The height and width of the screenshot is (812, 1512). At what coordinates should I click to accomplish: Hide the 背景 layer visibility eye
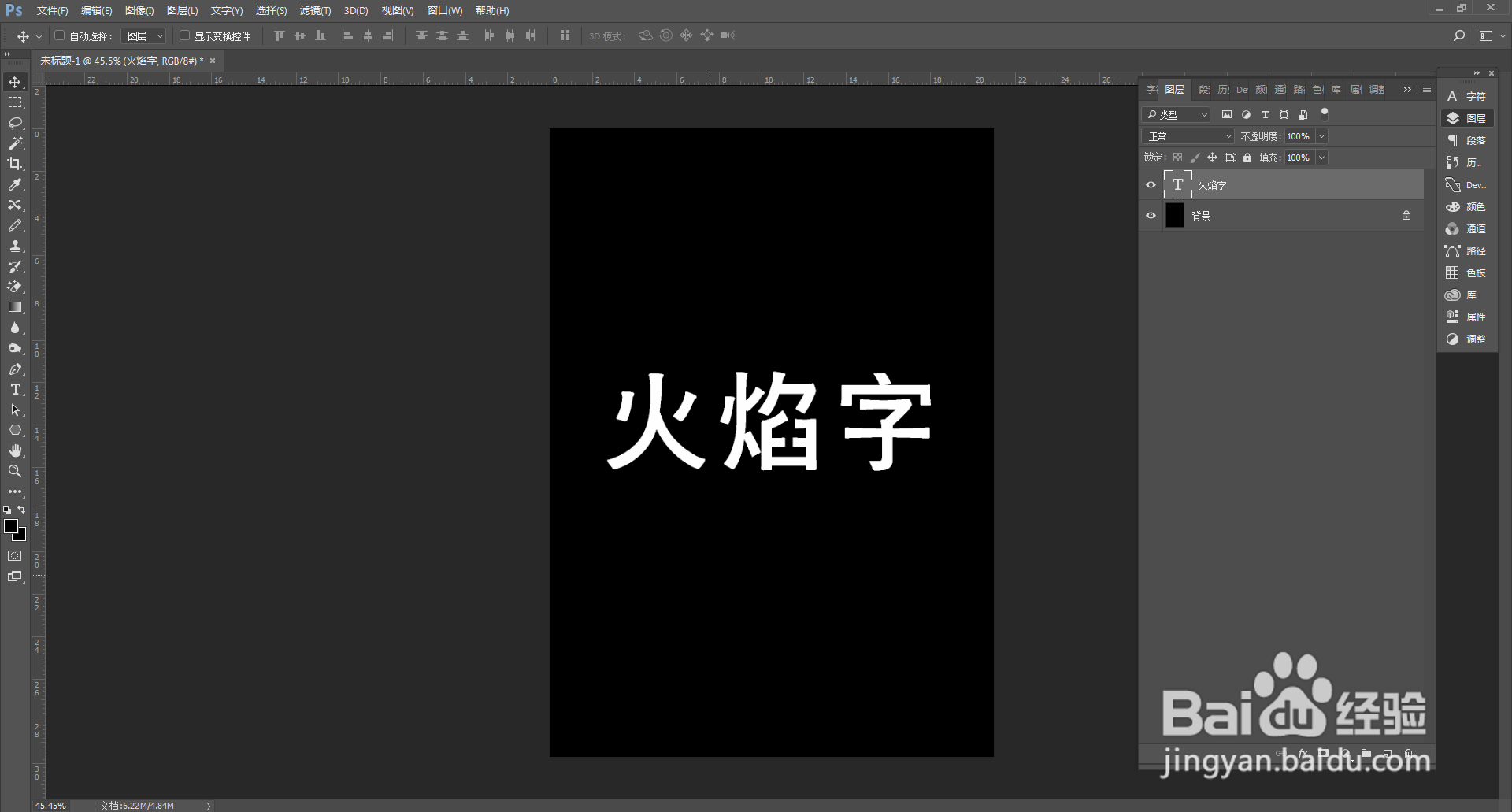pos(1151,215)
